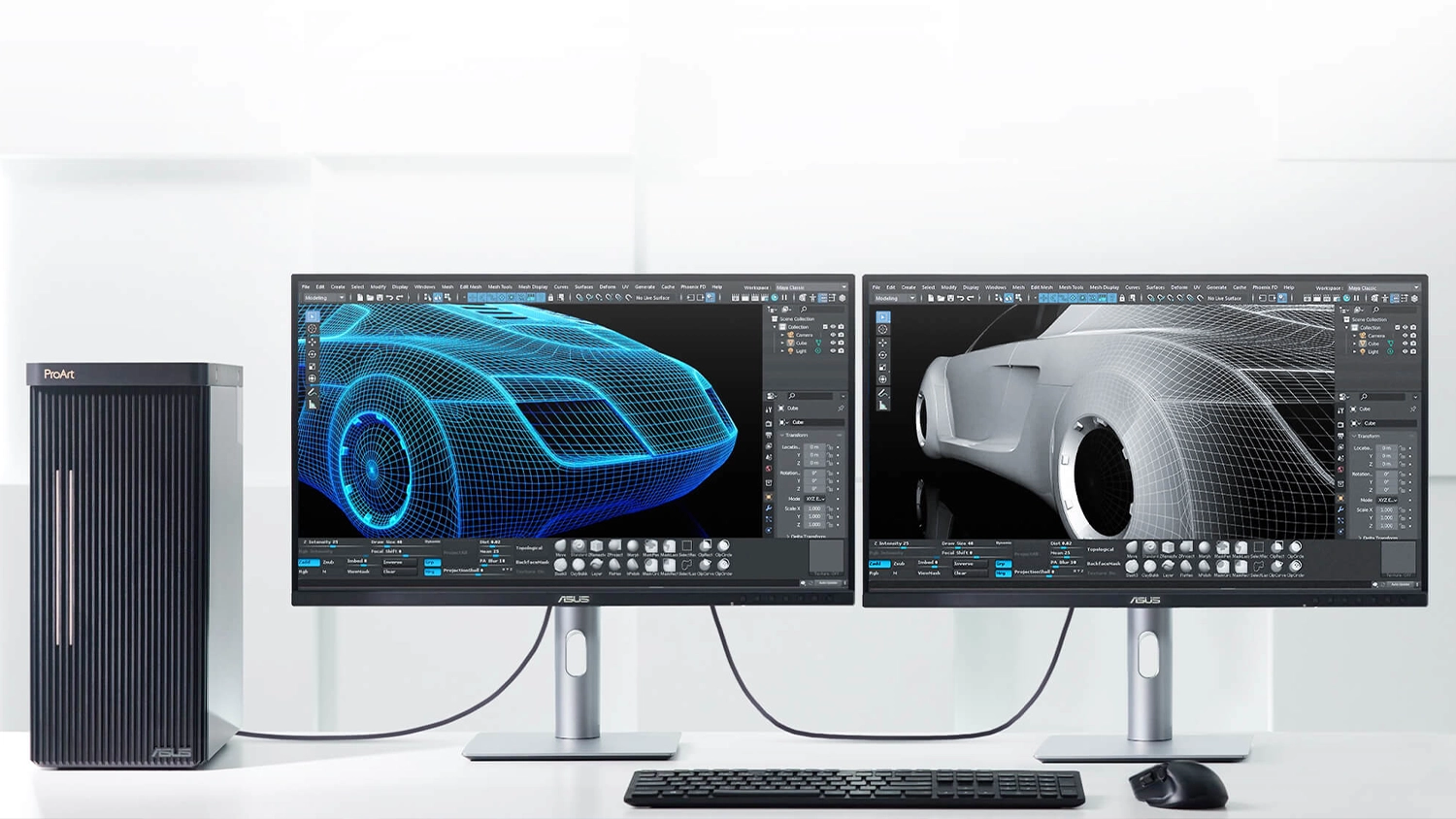Image resolution: width=1456 pixels, height=819 pixels.
Task: Pick the SelectRect brush on right monitor
Action: point(1259,547)
